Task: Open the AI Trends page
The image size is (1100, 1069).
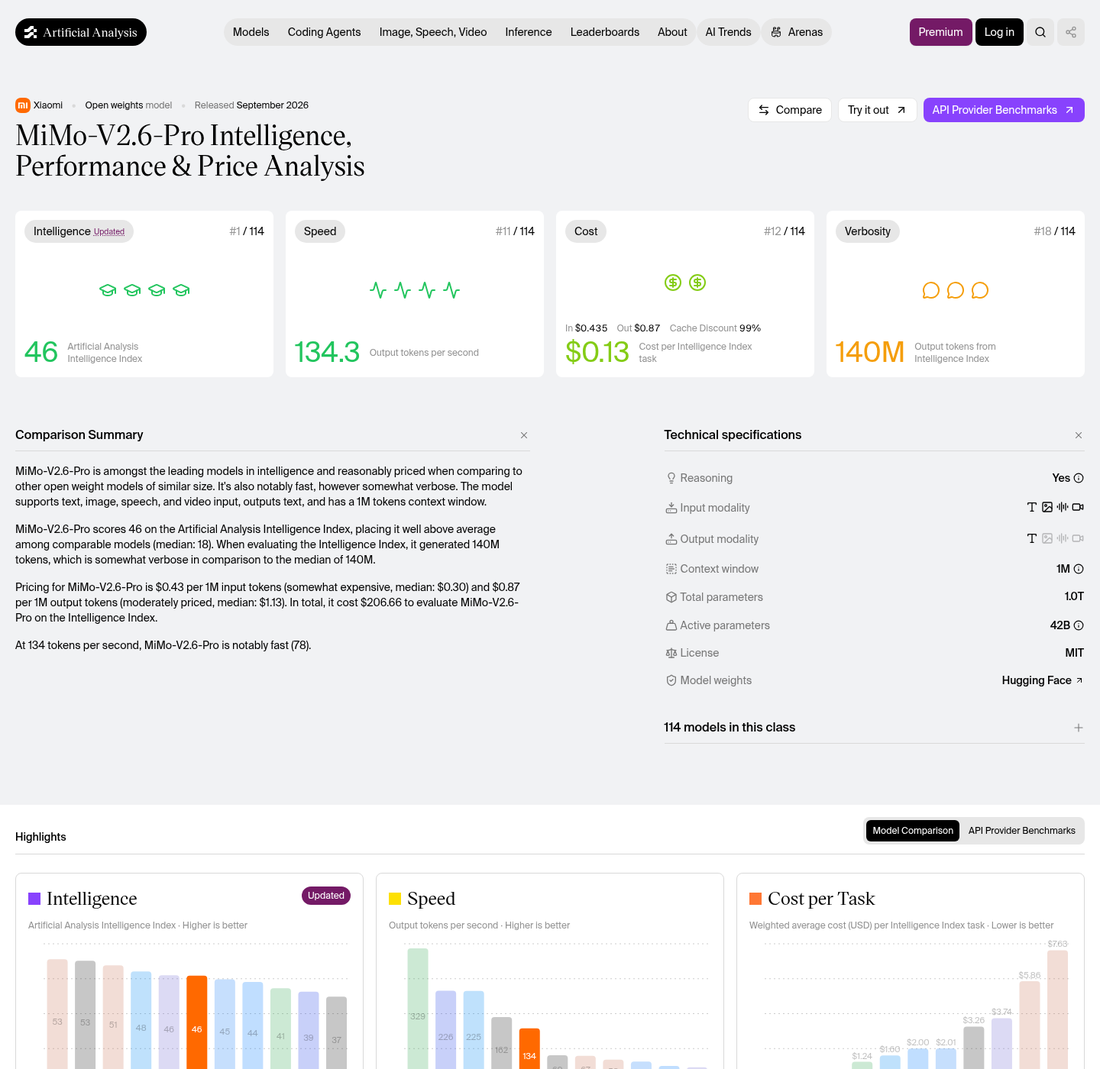Action: point(728,32)
